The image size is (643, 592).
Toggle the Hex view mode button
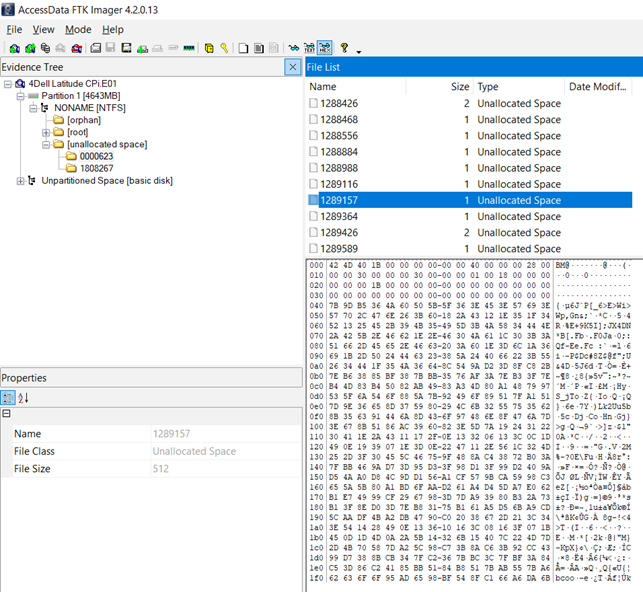(x=325, y=48)
